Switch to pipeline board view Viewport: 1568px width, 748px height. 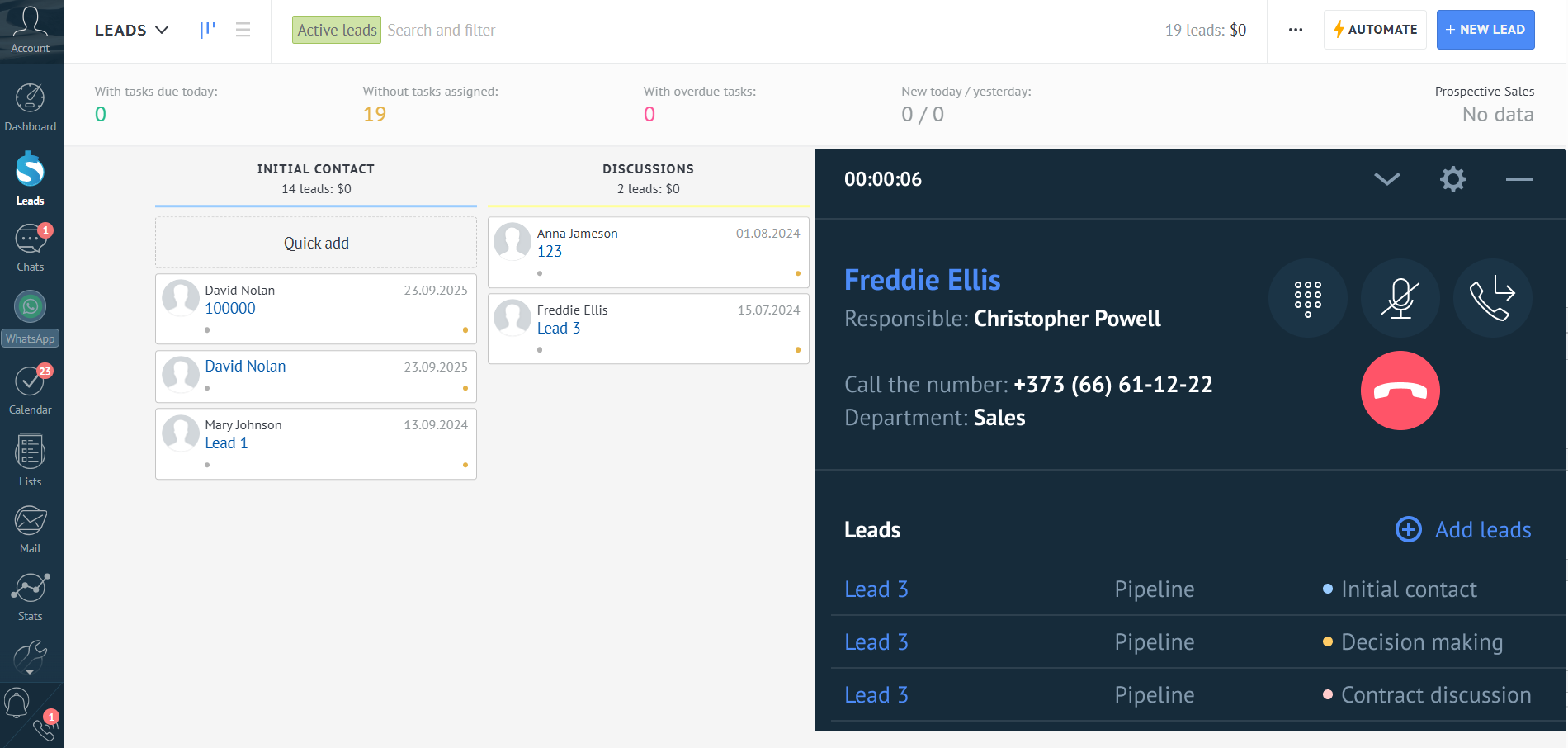pos(207,30)
